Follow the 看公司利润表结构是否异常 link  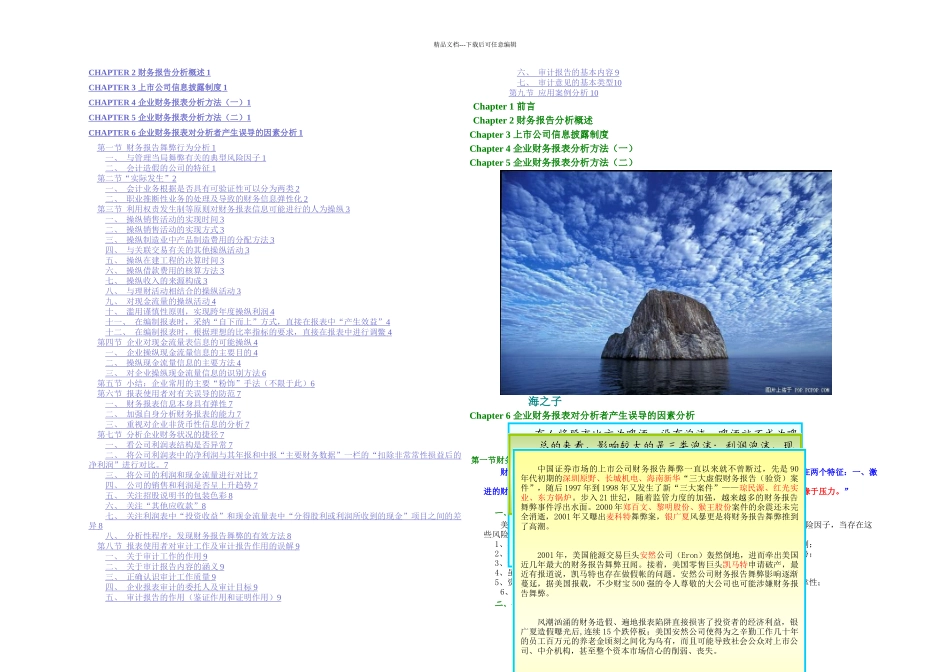pyautogui.click(x=169, y=445)
